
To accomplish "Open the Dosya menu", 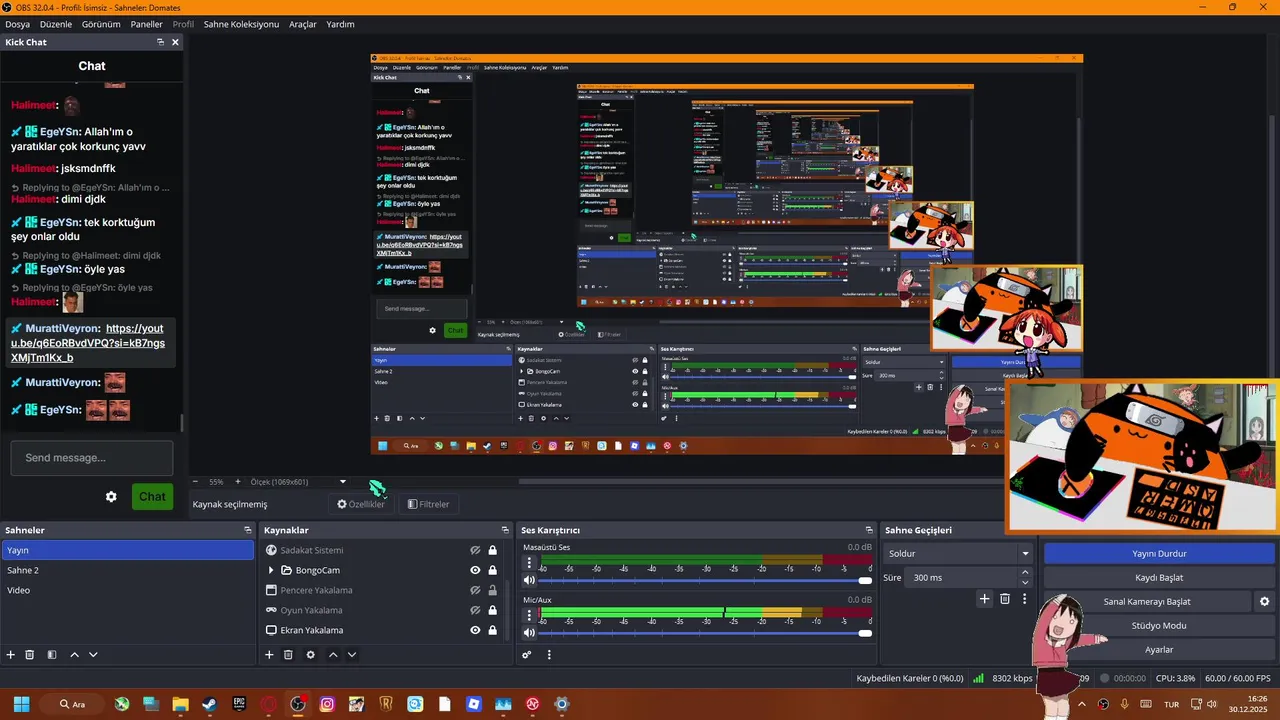I will [x=17, y=24].
